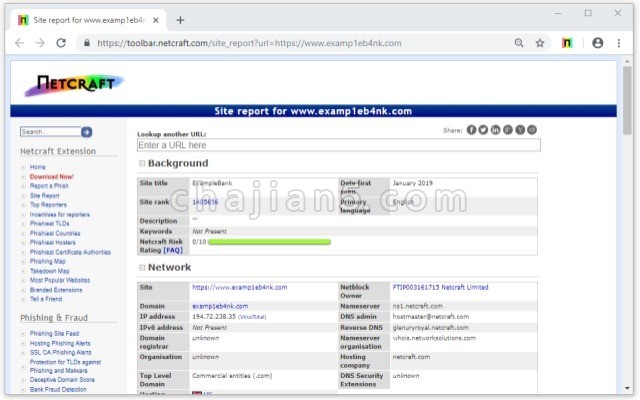Screen dimensions: 640x400
Task: Select the hostmaster@netcraft.com DNS admin text
Action: coord(431,317)
